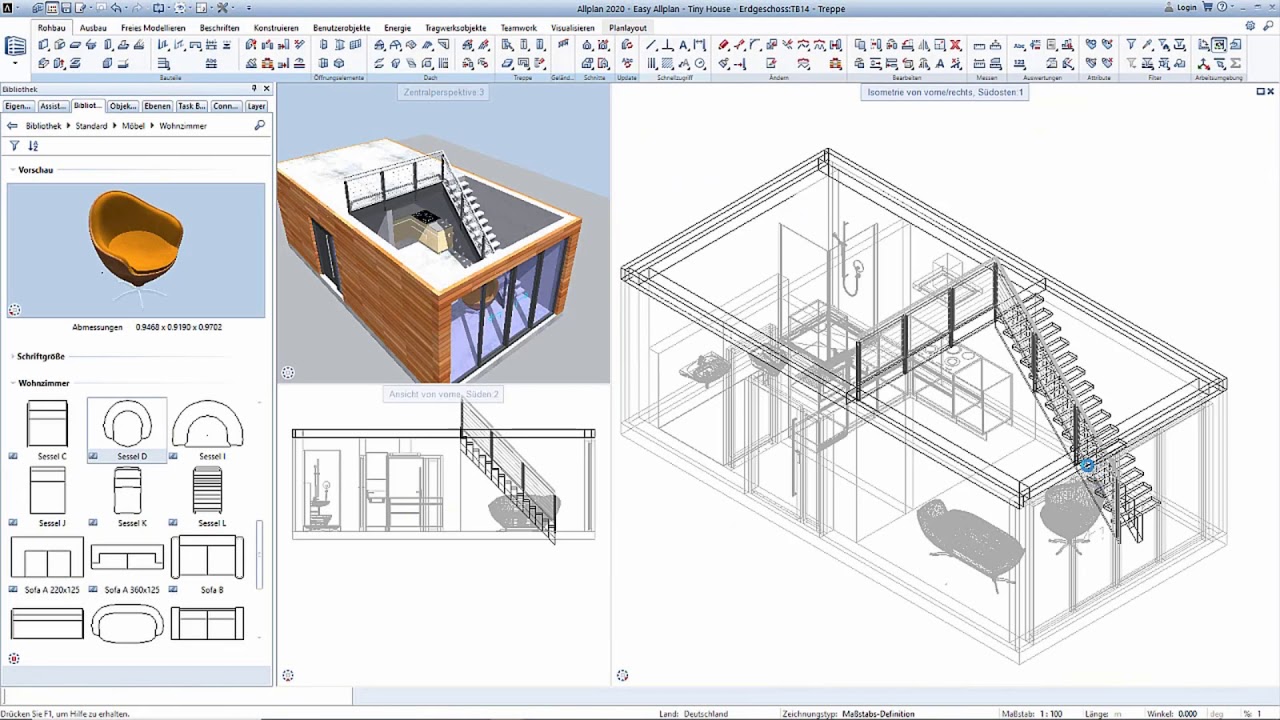Undo the last action

(117, 8)
